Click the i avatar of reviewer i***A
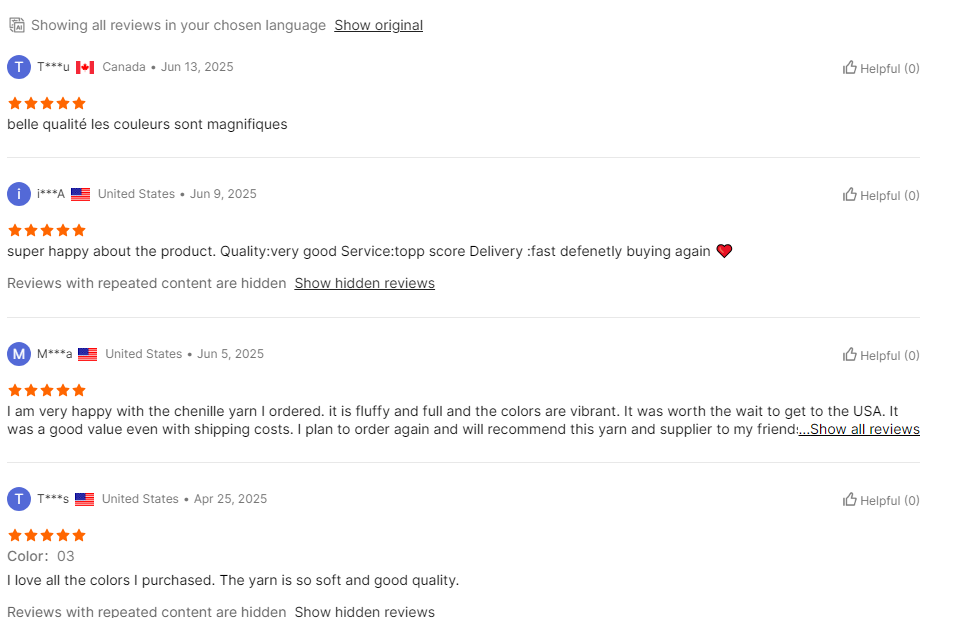 point(19,194)
